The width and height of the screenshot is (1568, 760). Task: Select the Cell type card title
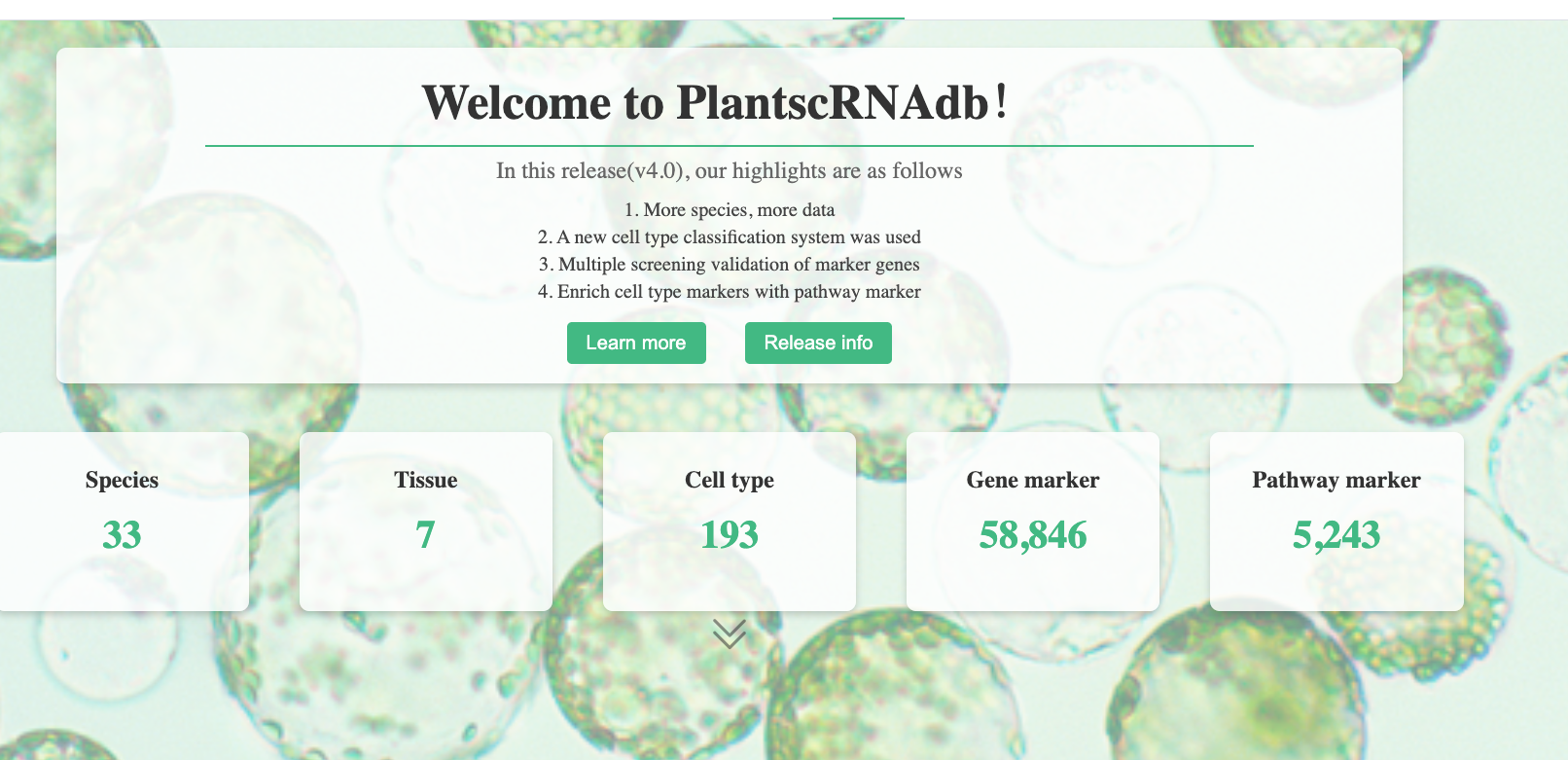coord(729,480)
